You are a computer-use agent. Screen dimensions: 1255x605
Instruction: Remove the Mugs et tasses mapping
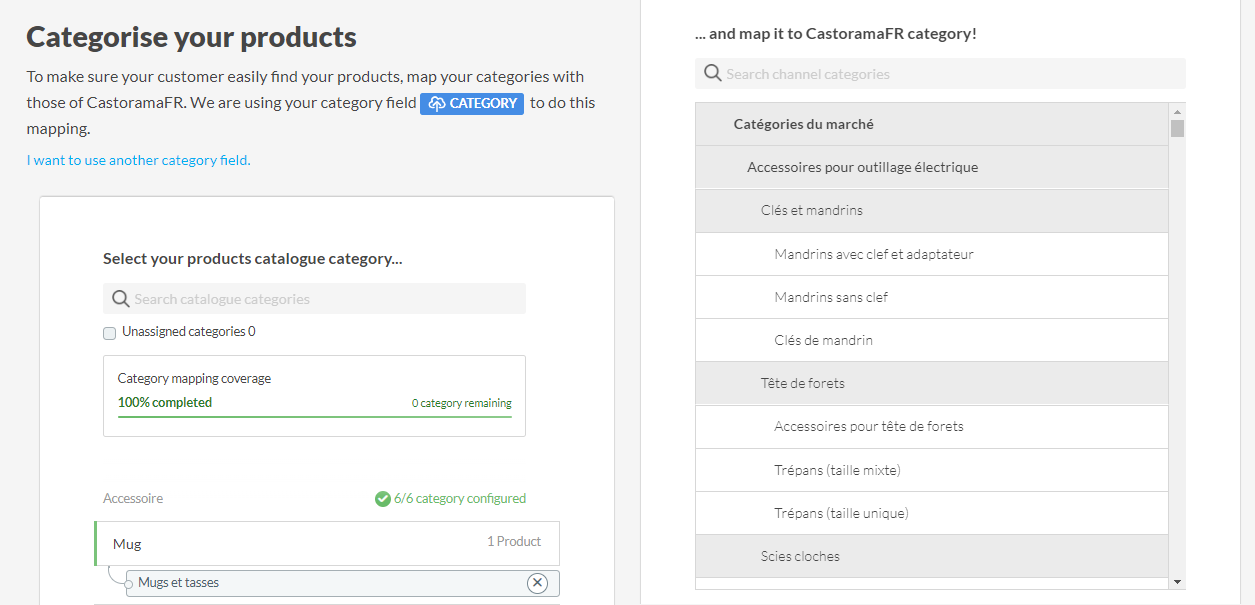coord(537,583)
